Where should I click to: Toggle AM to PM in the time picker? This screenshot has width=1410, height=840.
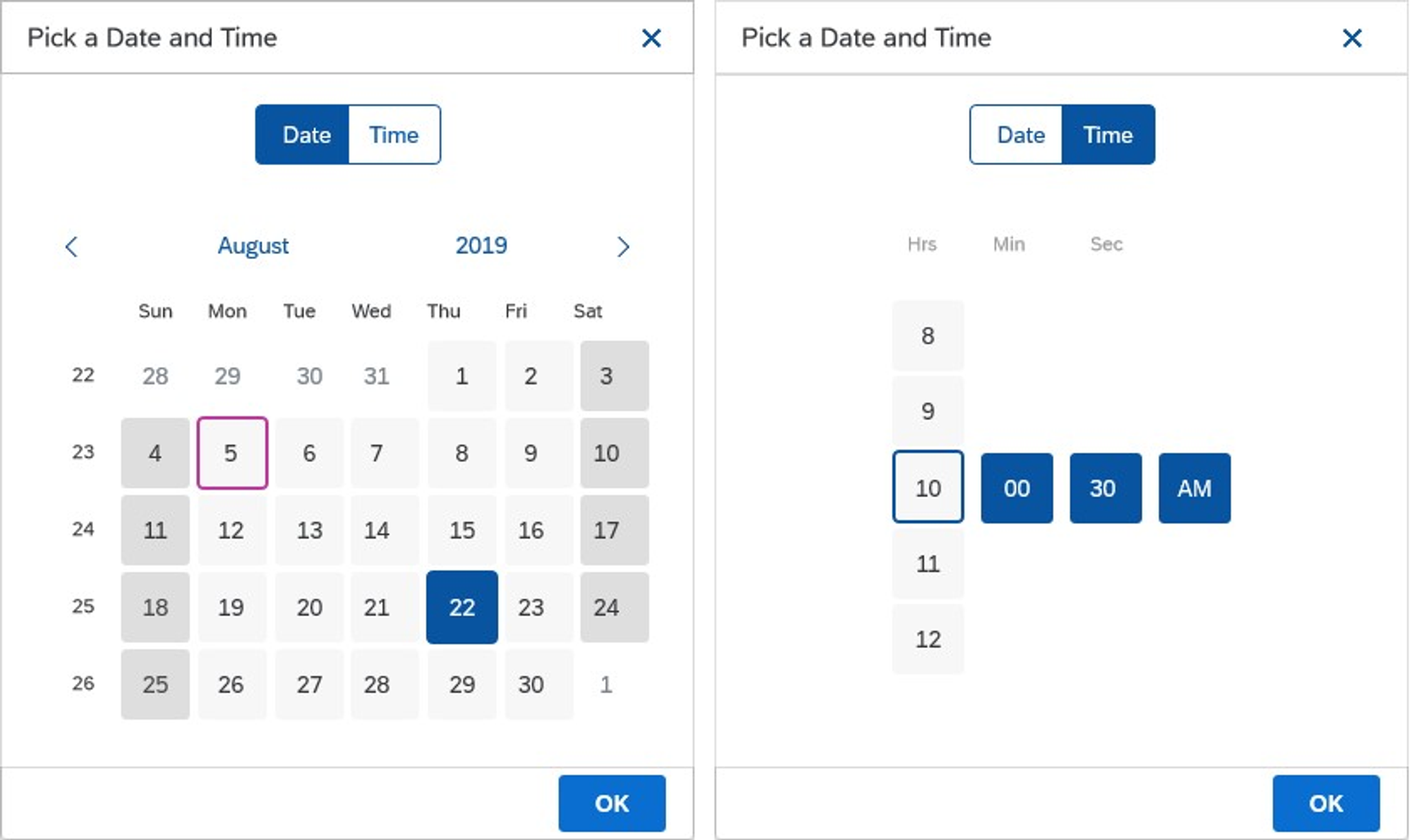click(x=1194, y=487)
